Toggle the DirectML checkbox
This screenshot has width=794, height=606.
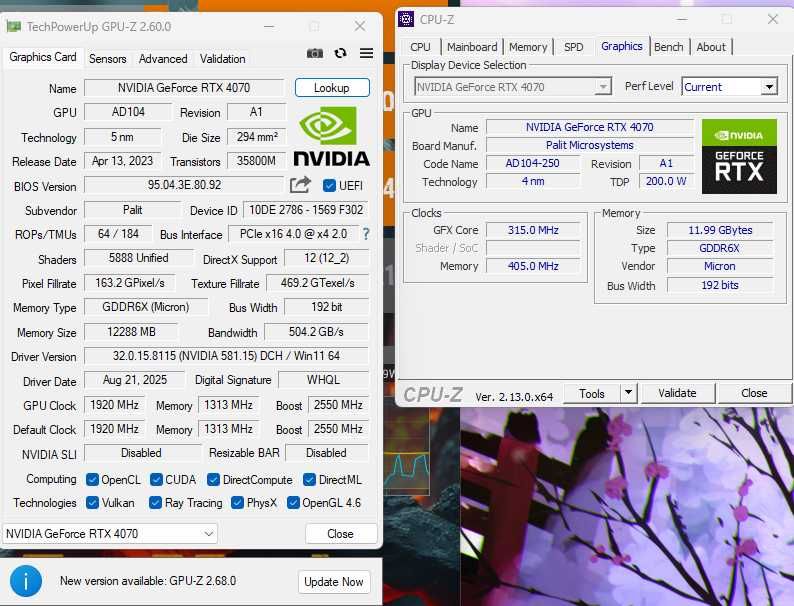tap(309, 479)
